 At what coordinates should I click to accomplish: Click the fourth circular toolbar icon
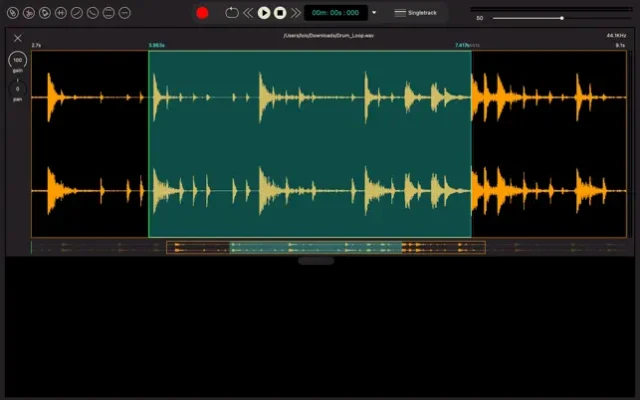(61, 13)
